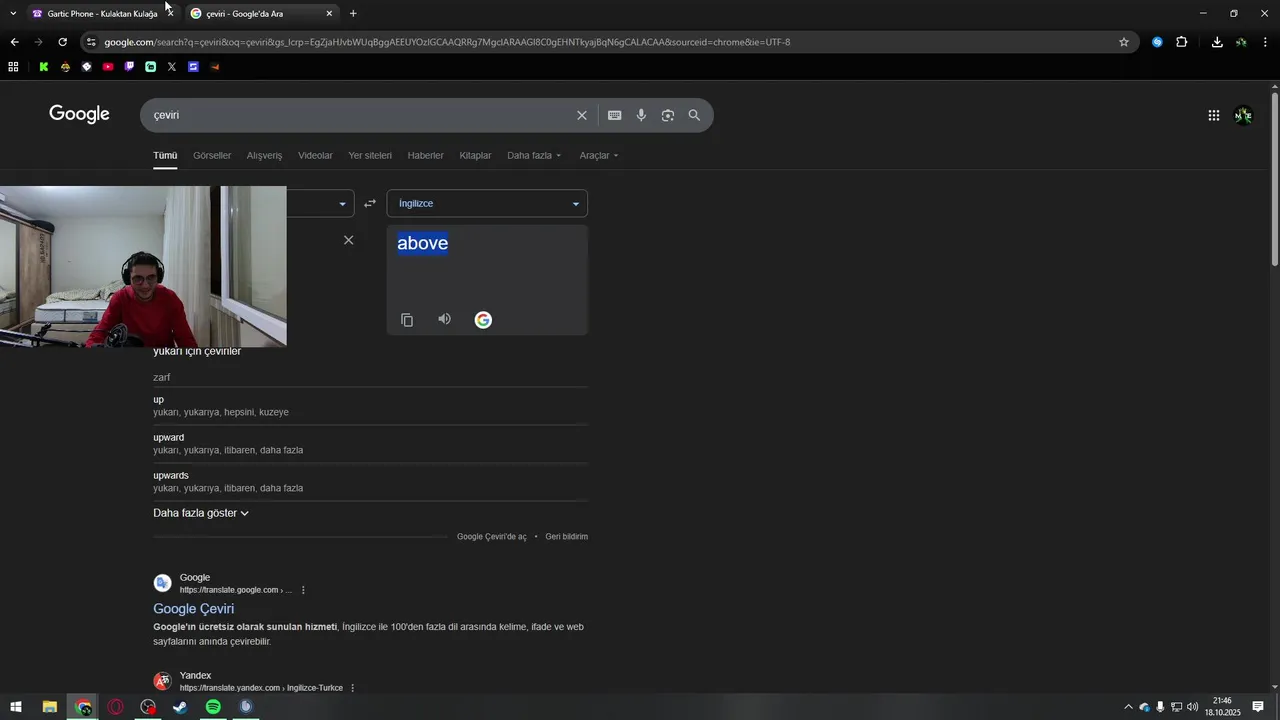
Task: Click the 'Geri bildirim' feedback link
Action: coord(566,537)
